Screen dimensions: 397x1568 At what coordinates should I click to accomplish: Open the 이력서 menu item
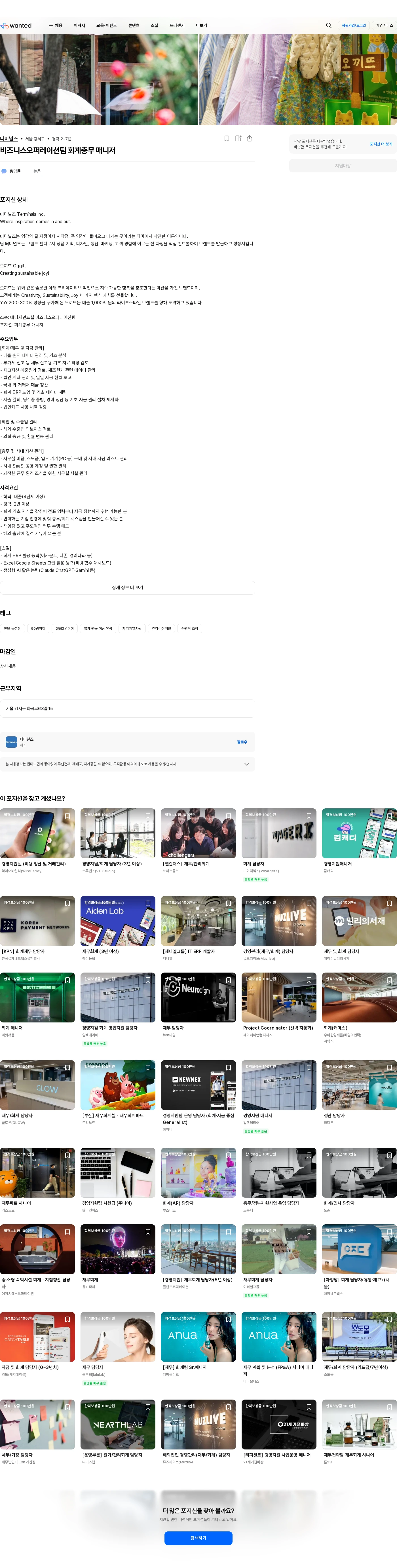coord(79,26)
